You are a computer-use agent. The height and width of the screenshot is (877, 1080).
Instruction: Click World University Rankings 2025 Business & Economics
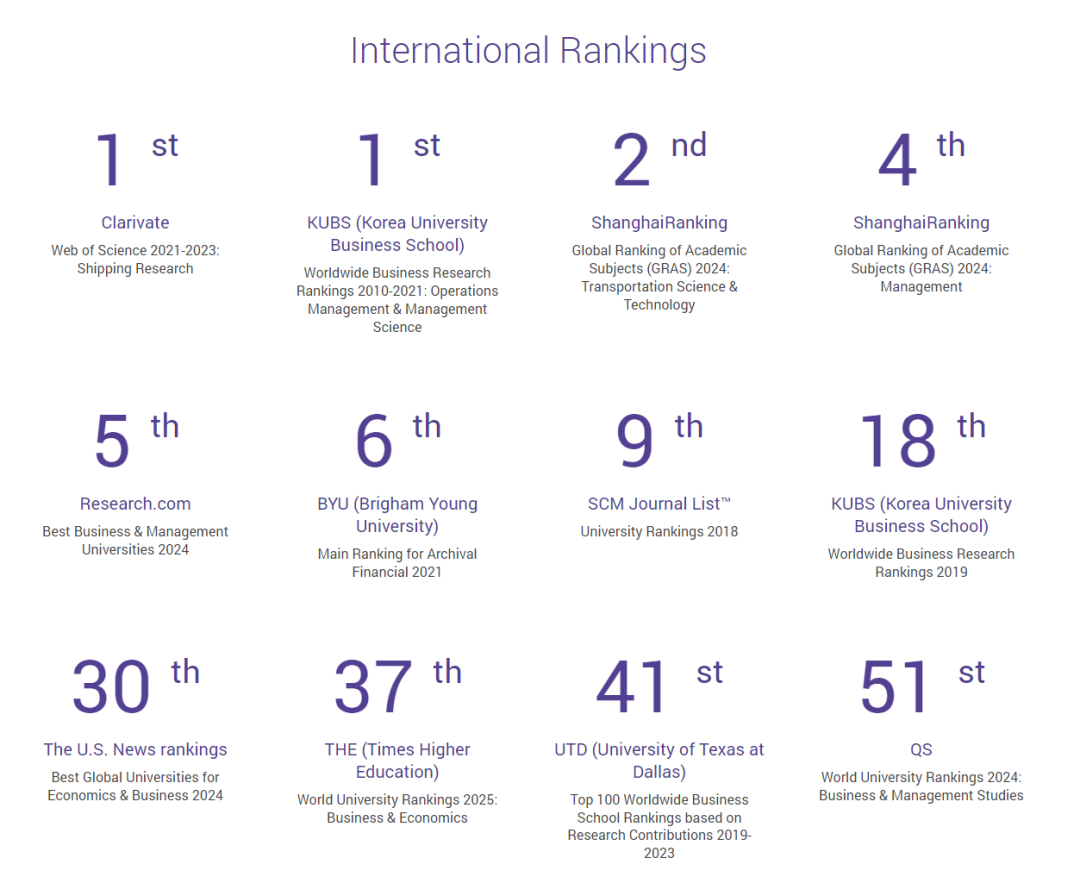(x=397, y=809)
